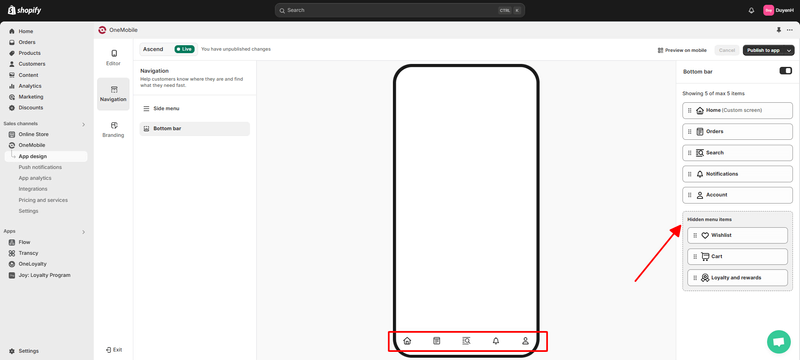
Task: Expand the Sales channels section chevron
Action: [x=83, y=124]
